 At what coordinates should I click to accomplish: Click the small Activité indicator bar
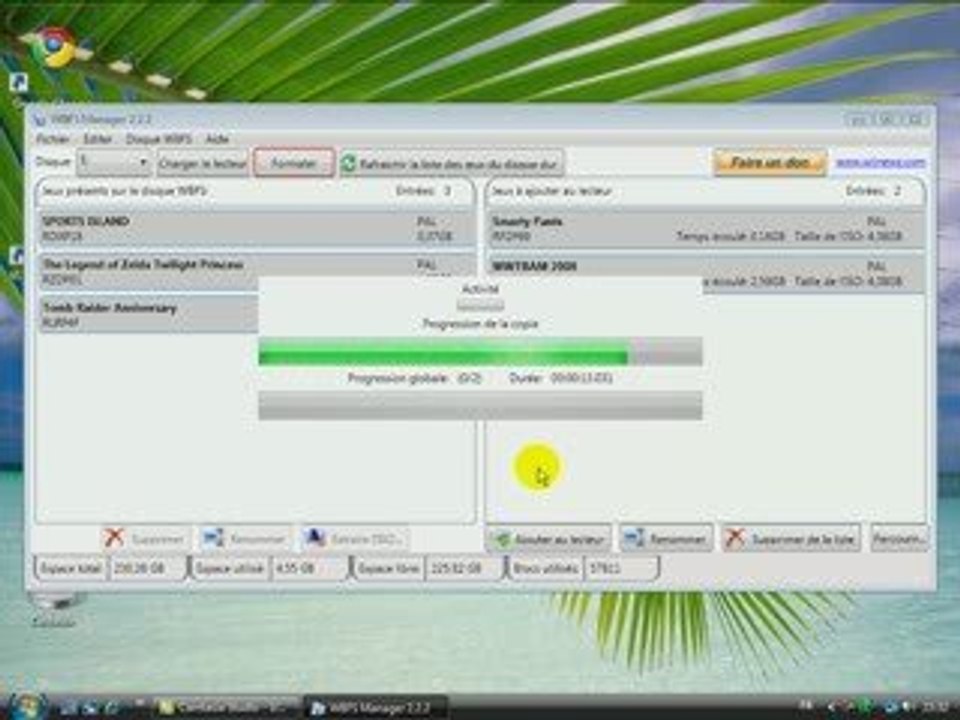coord(481,306)
